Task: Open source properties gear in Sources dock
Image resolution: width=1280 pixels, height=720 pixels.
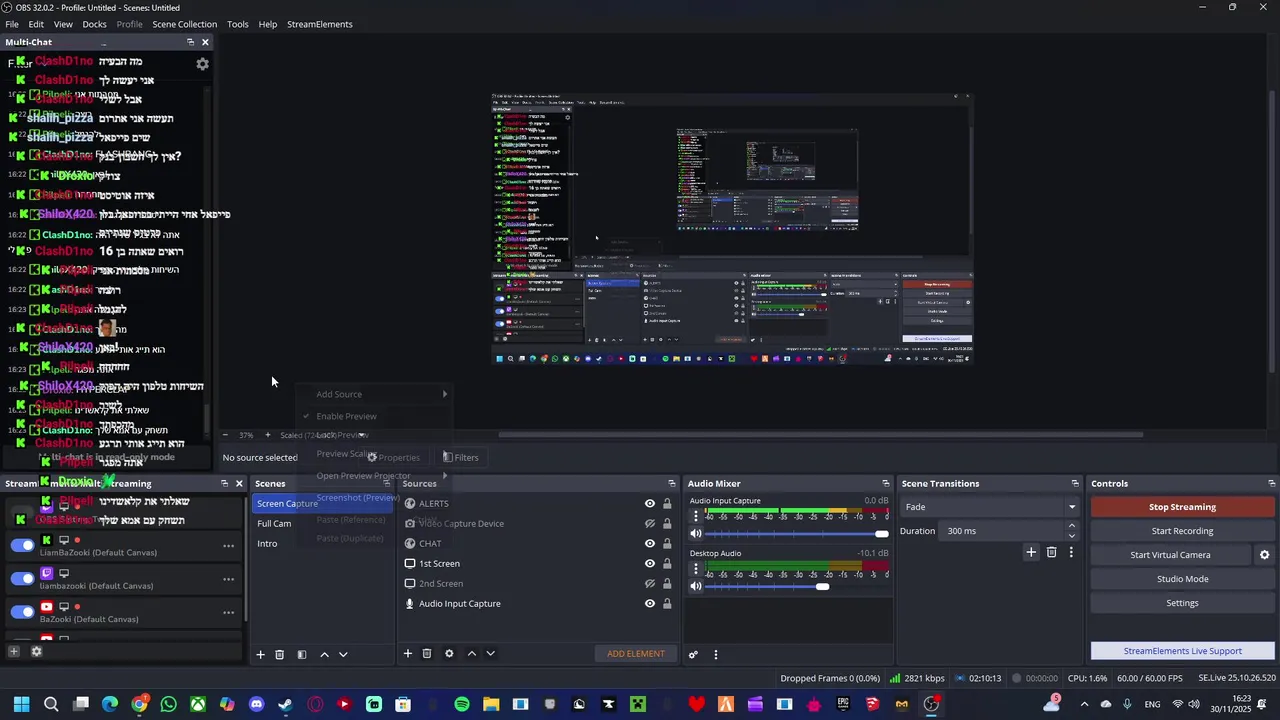Action: coord(449,653)
